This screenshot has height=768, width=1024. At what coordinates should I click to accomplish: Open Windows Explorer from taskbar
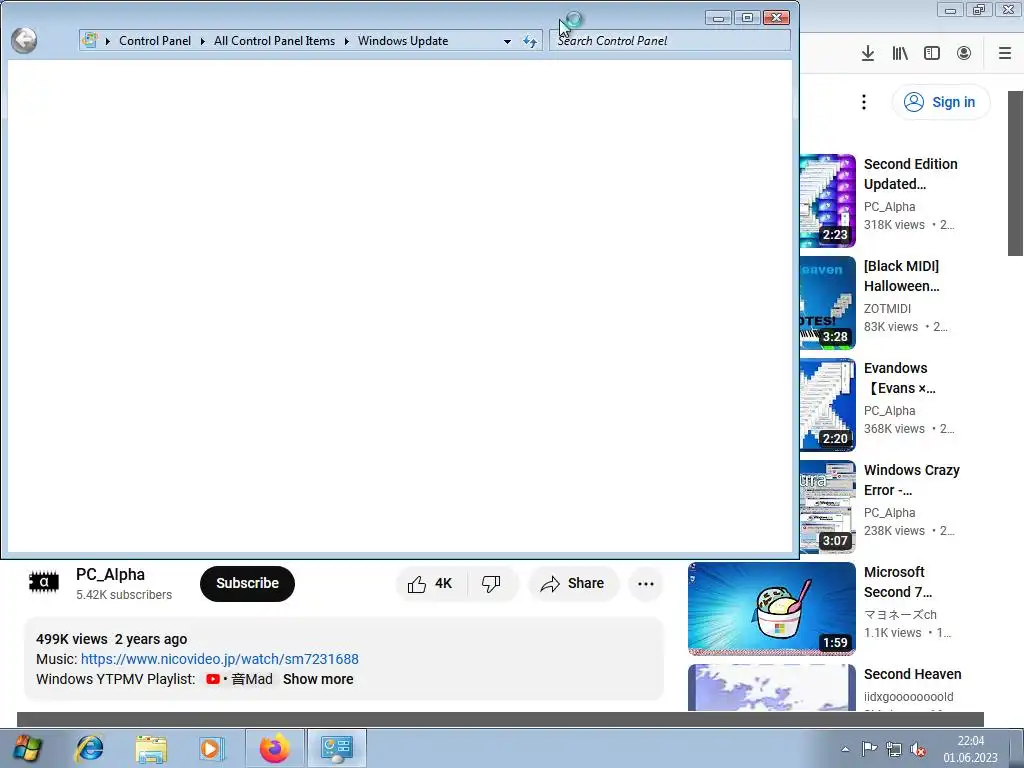click(151, 748)
